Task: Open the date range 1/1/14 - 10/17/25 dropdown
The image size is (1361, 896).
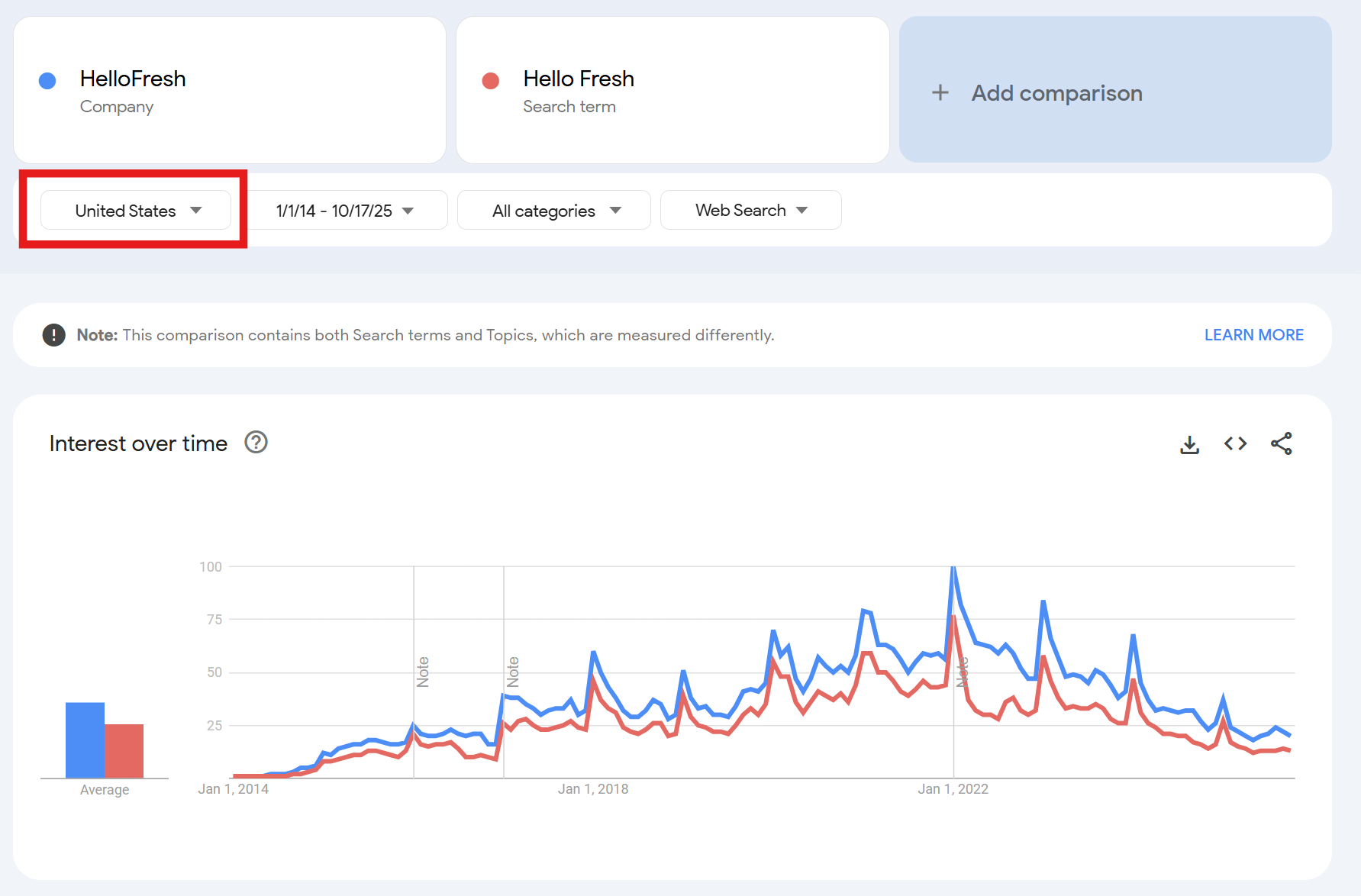Action: pyautogui.click(x=345, y=211)
